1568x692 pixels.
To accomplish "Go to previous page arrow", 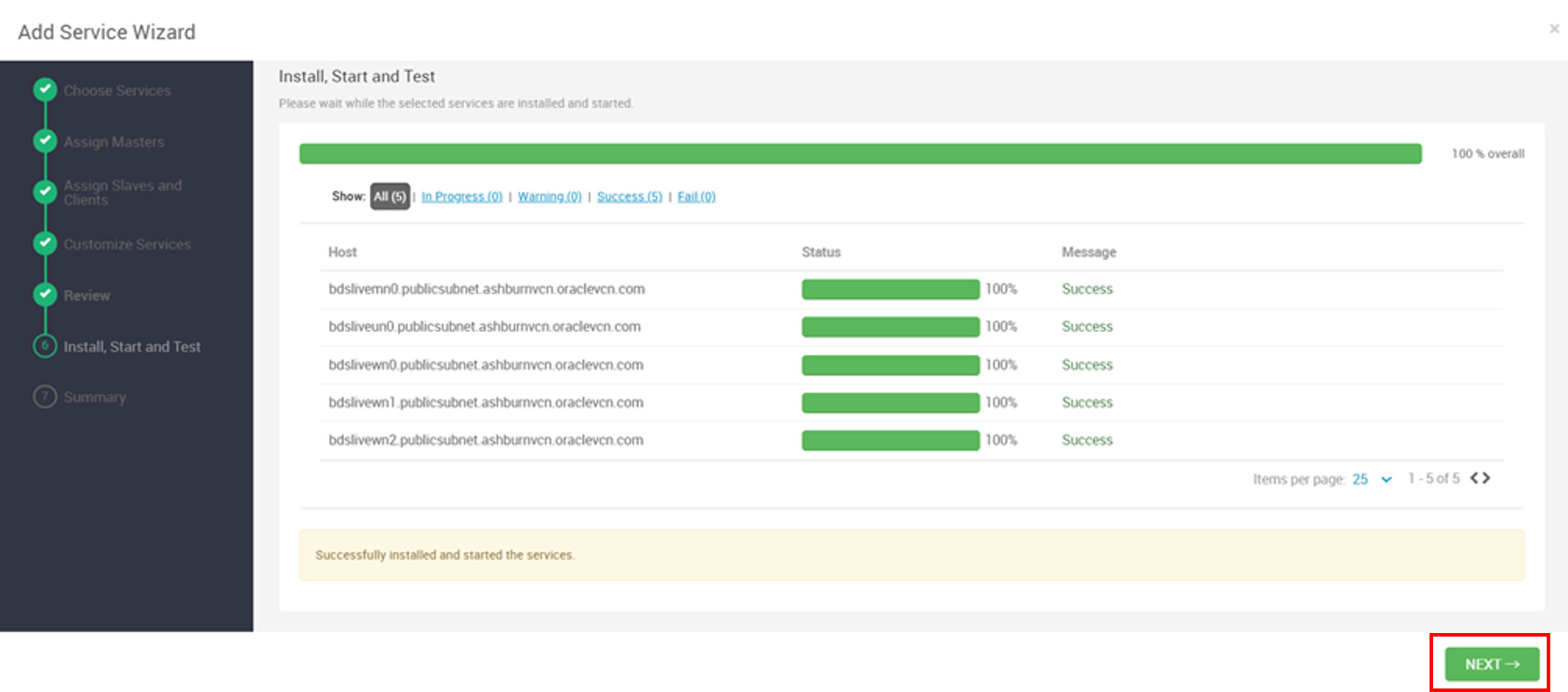I will pyautogui.click(x=1475, y=478).
